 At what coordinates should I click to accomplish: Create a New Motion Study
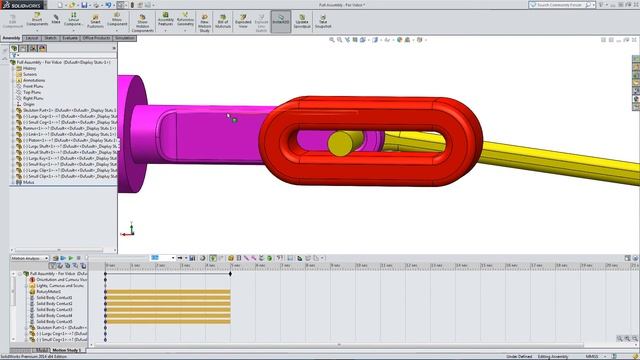[204, 22]
